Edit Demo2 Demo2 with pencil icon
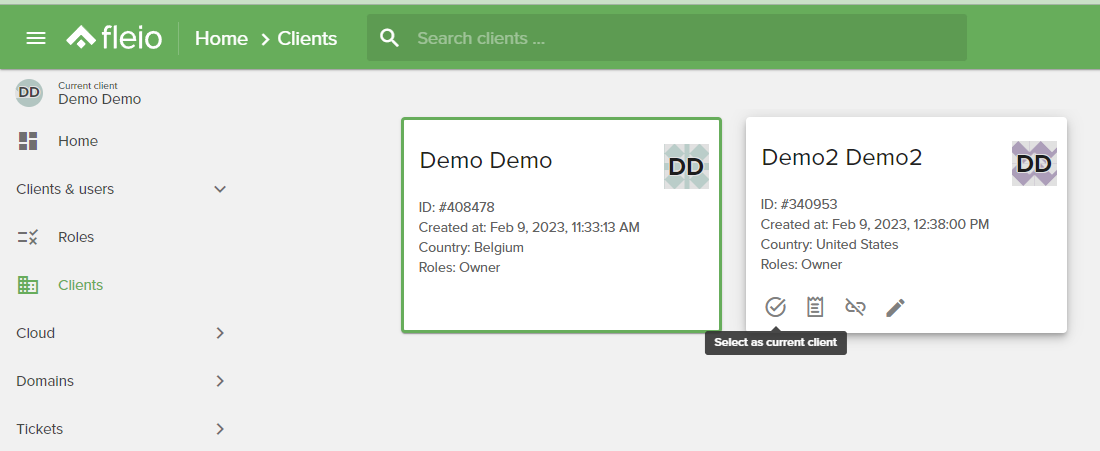Screen dimensions: 1100x451 (895, 307)
